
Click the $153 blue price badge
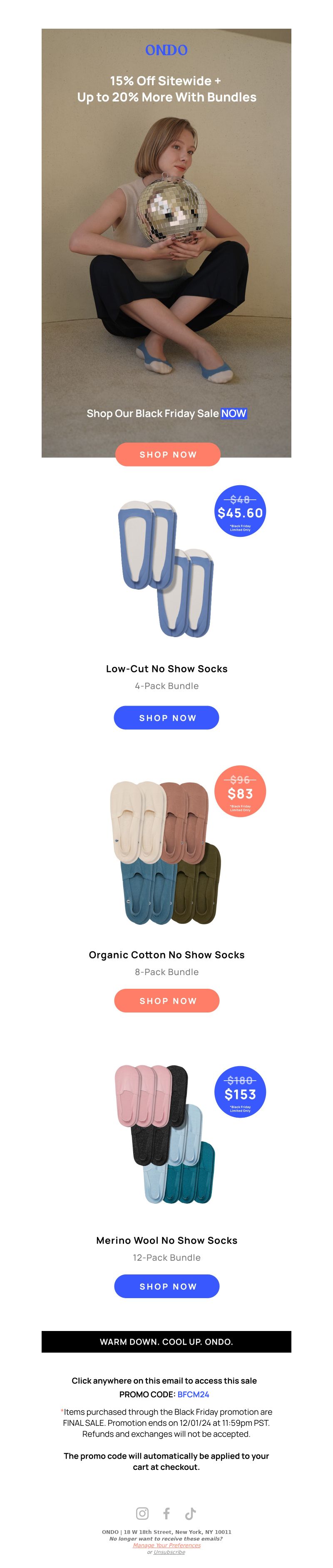pos(240,1092)
